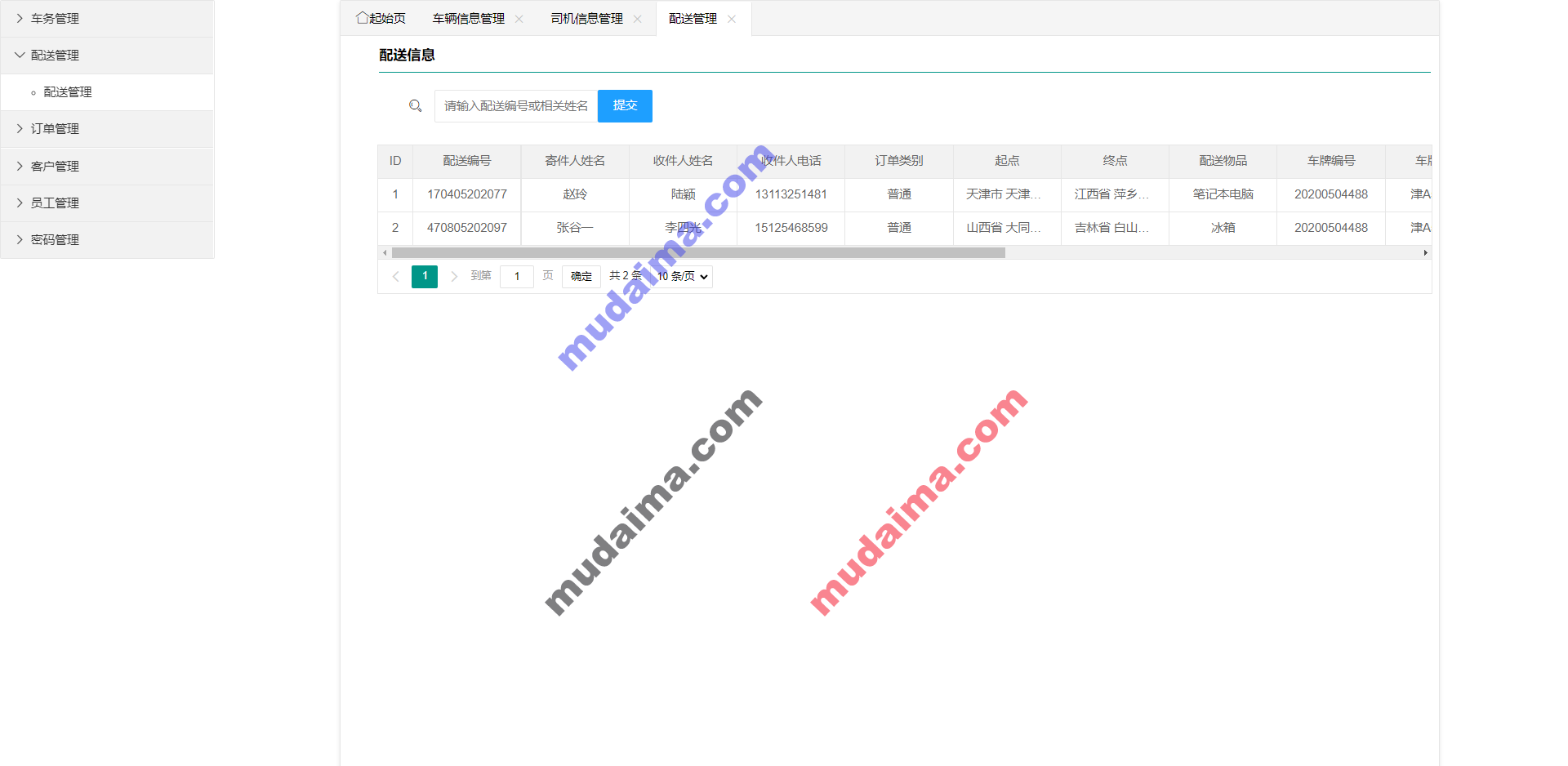Select 20200504488 in row 张谷一
The width and height of the screenshot is (1568, 766).
[1331, 229]
